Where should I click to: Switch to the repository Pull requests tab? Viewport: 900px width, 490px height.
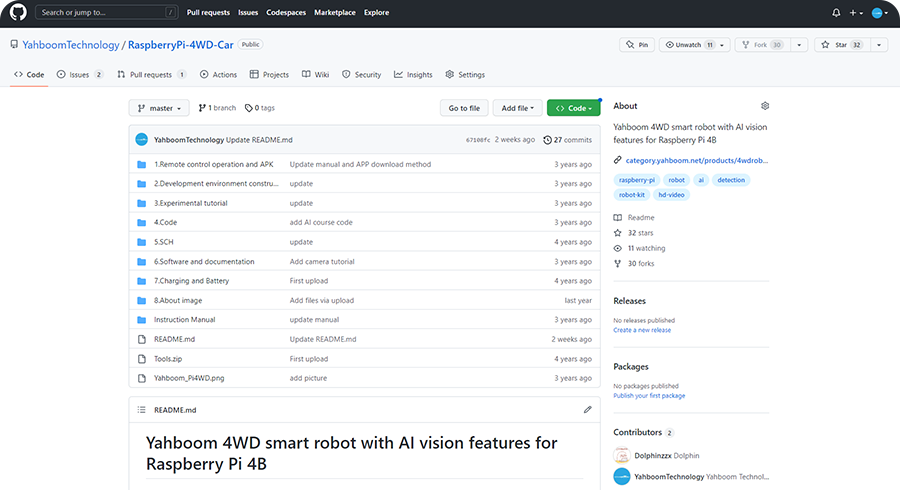pyautogui.click(x=152, y=75)
